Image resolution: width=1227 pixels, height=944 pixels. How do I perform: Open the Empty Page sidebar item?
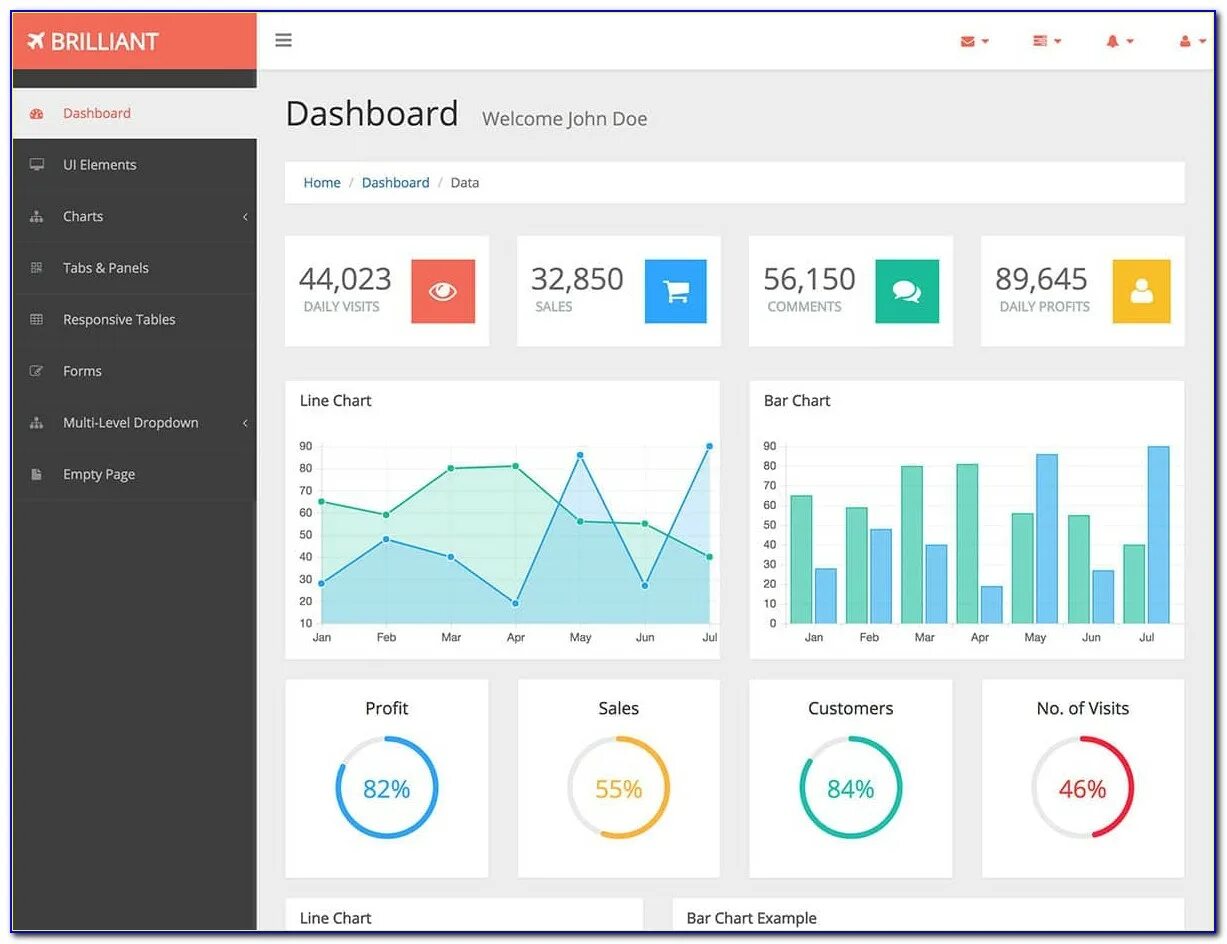pos(99,474)
